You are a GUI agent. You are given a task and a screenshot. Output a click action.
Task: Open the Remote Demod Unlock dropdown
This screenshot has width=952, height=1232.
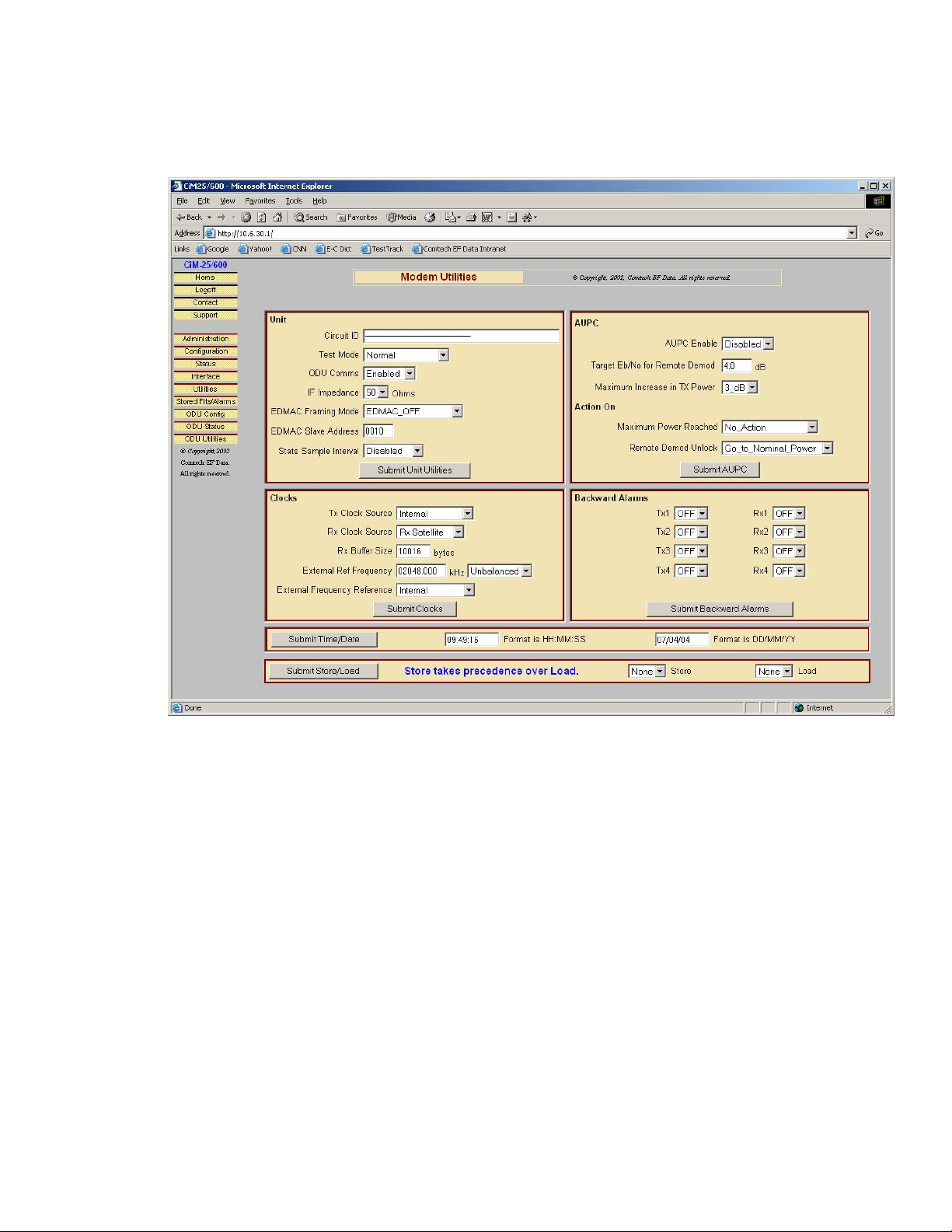point(777,448)
